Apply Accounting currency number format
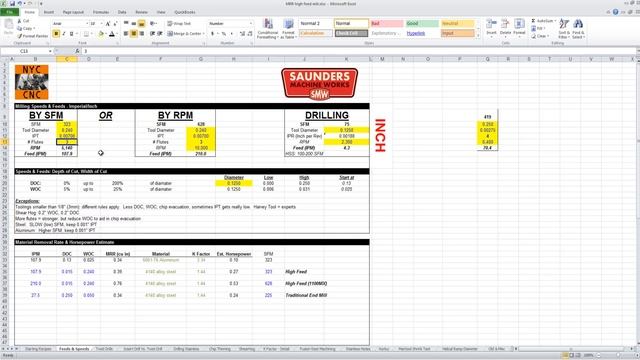This screenshot has height=360, width=640. pos(212,33)
